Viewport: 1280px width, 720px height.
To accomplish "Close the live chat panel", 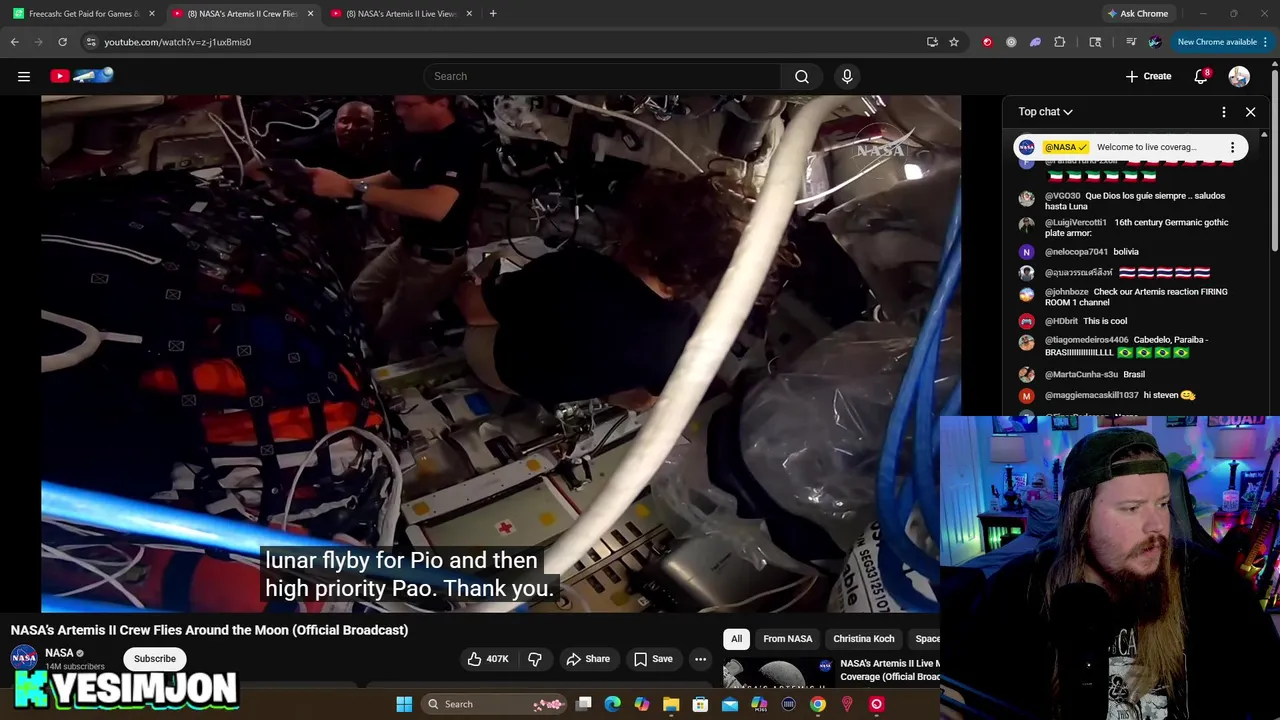I will 1250,112.
